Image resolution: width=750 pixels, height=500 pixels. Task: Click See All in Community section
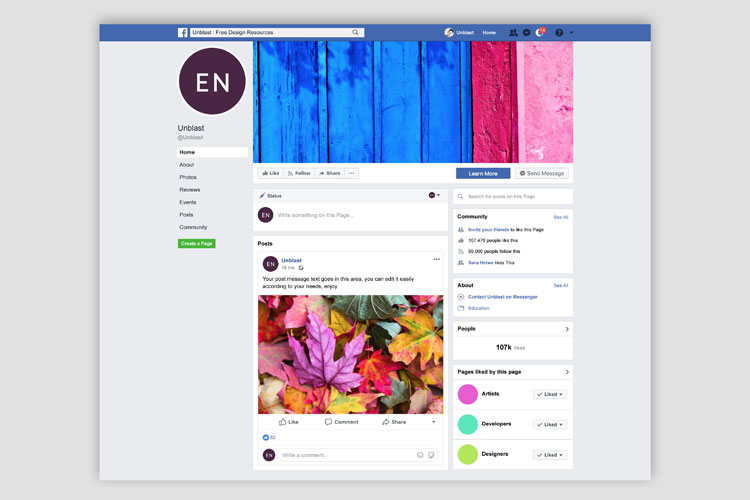561,217
